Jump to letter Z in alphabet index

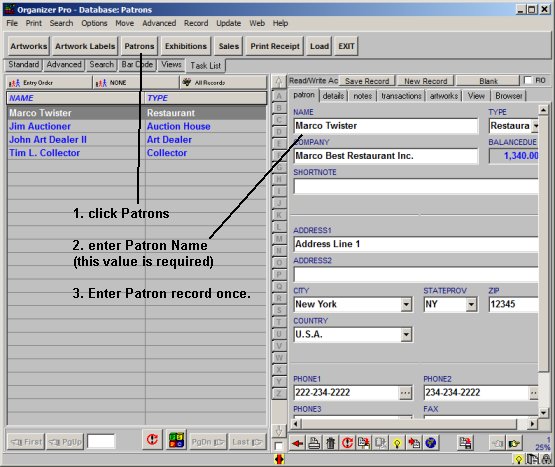coord(279,393)
